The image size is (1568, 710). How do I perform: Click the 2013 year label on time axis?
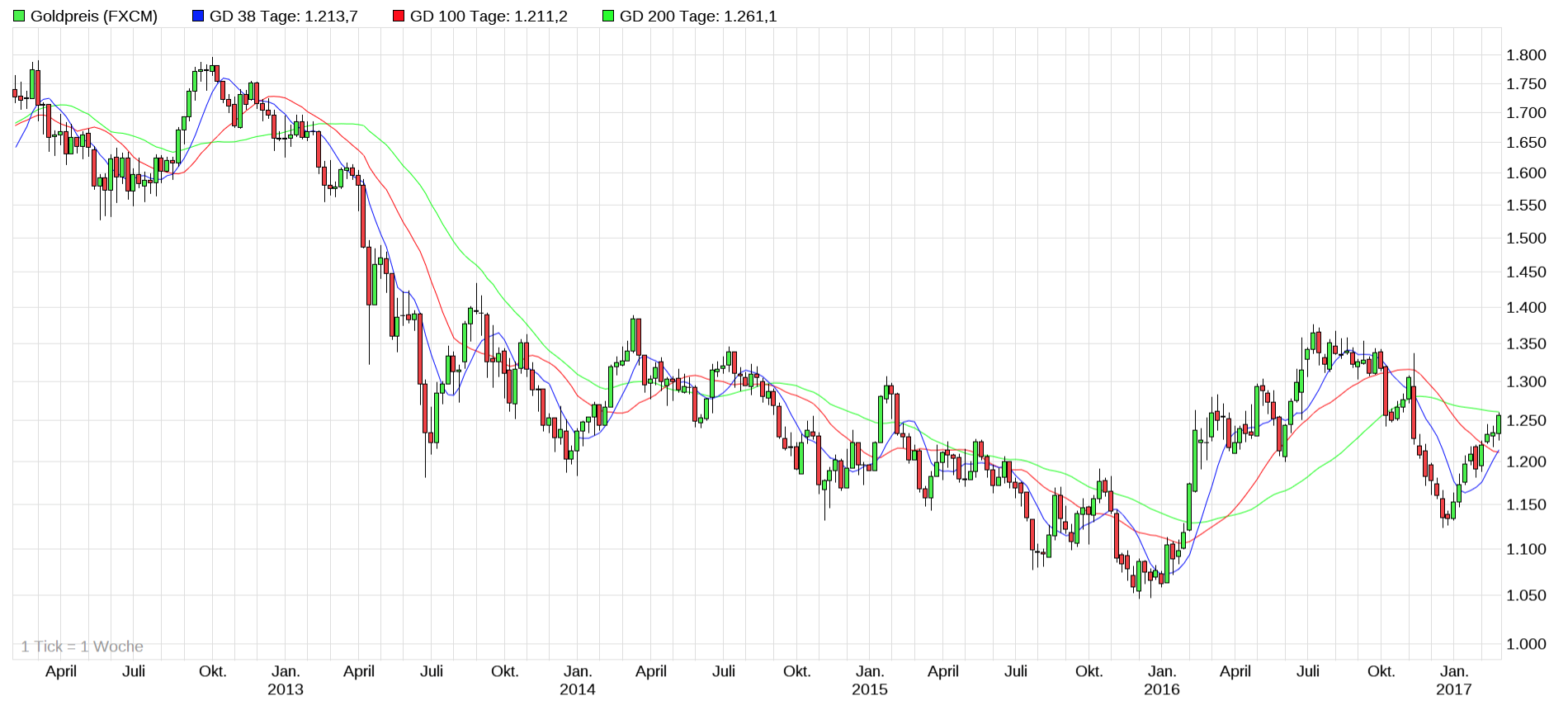point(286,689)
